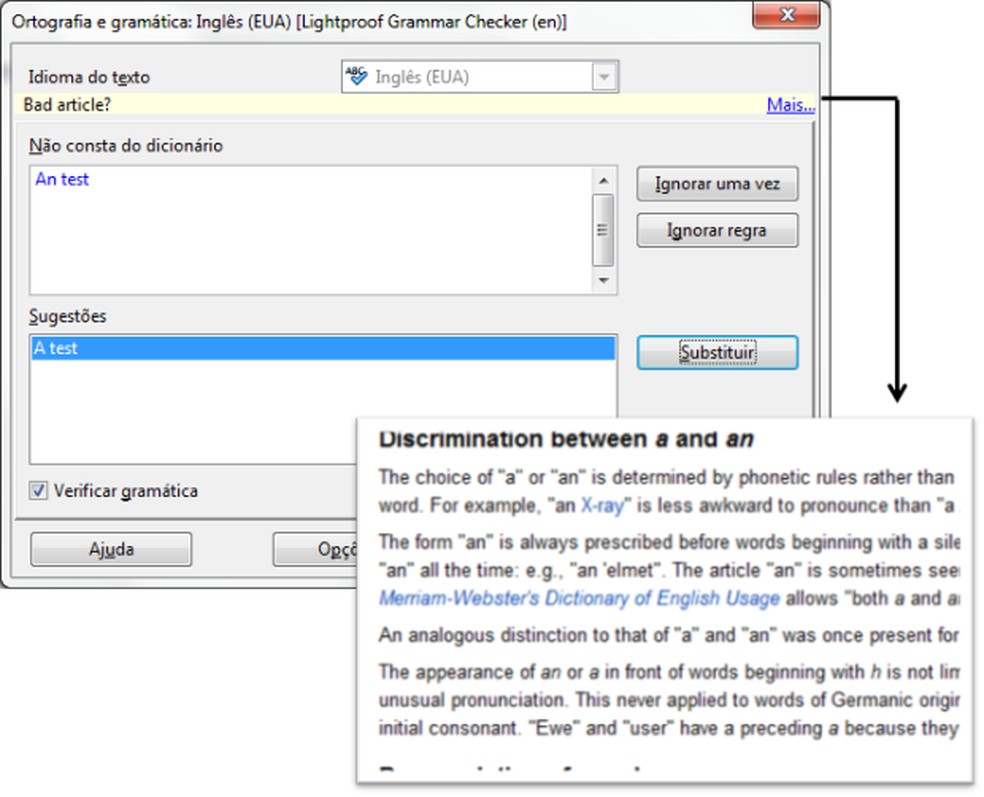Click the Mais... link
This screenshot has width=984, height=797.
pyautogui.click(x=790, y=105)
